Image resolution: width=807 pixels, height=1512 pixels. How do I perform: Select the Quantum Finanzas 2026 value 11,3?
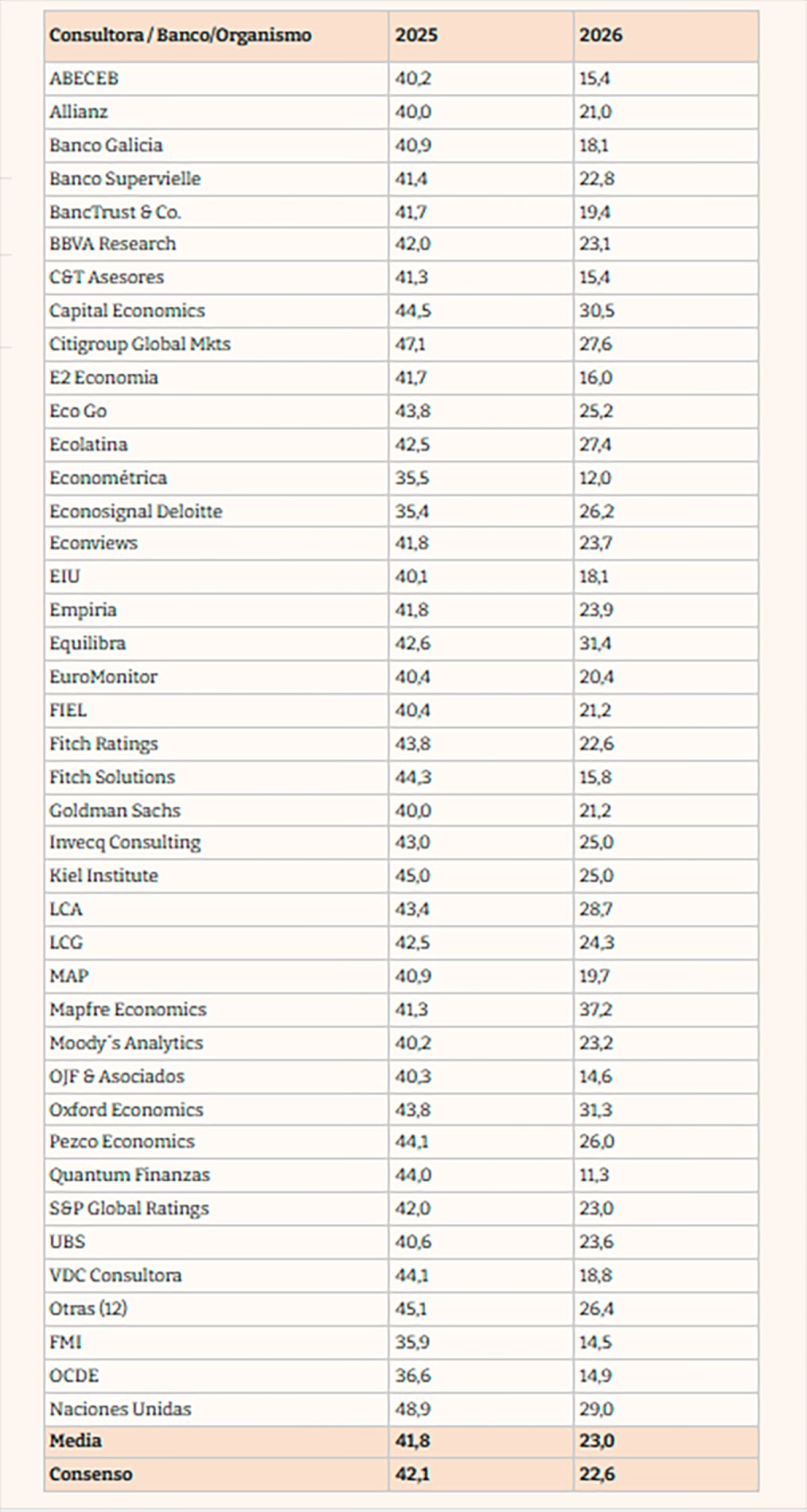tap(595, 1175)
